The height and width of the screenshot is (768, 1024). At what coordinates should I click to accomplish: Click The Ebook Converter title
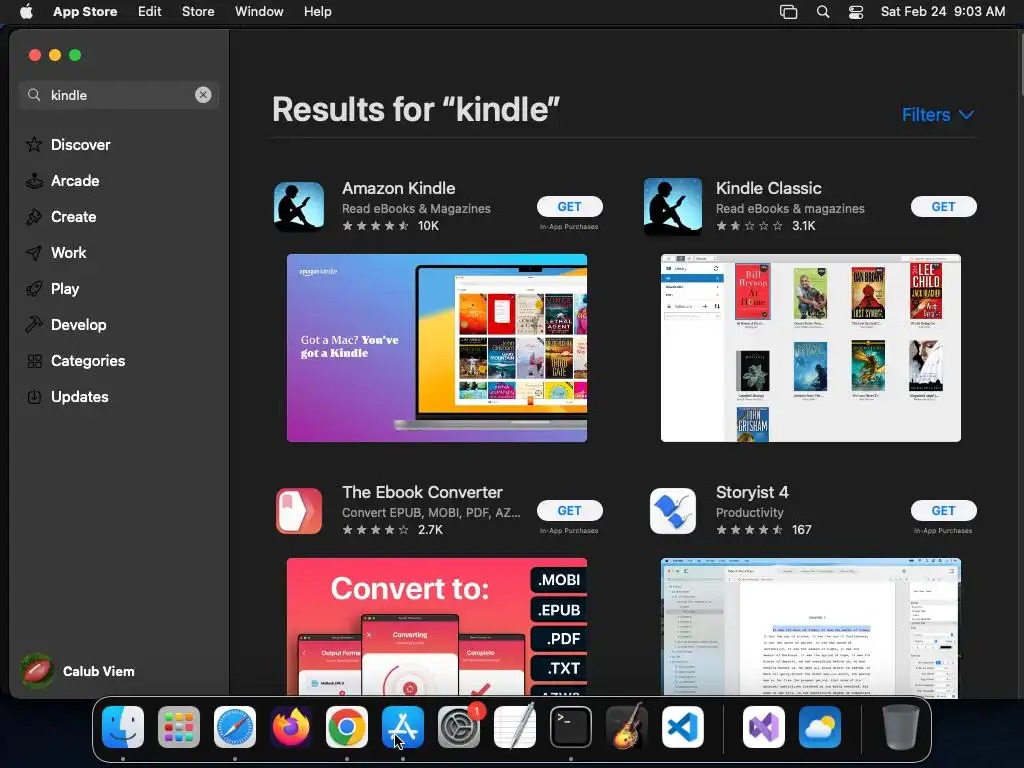tap(422, 492)
